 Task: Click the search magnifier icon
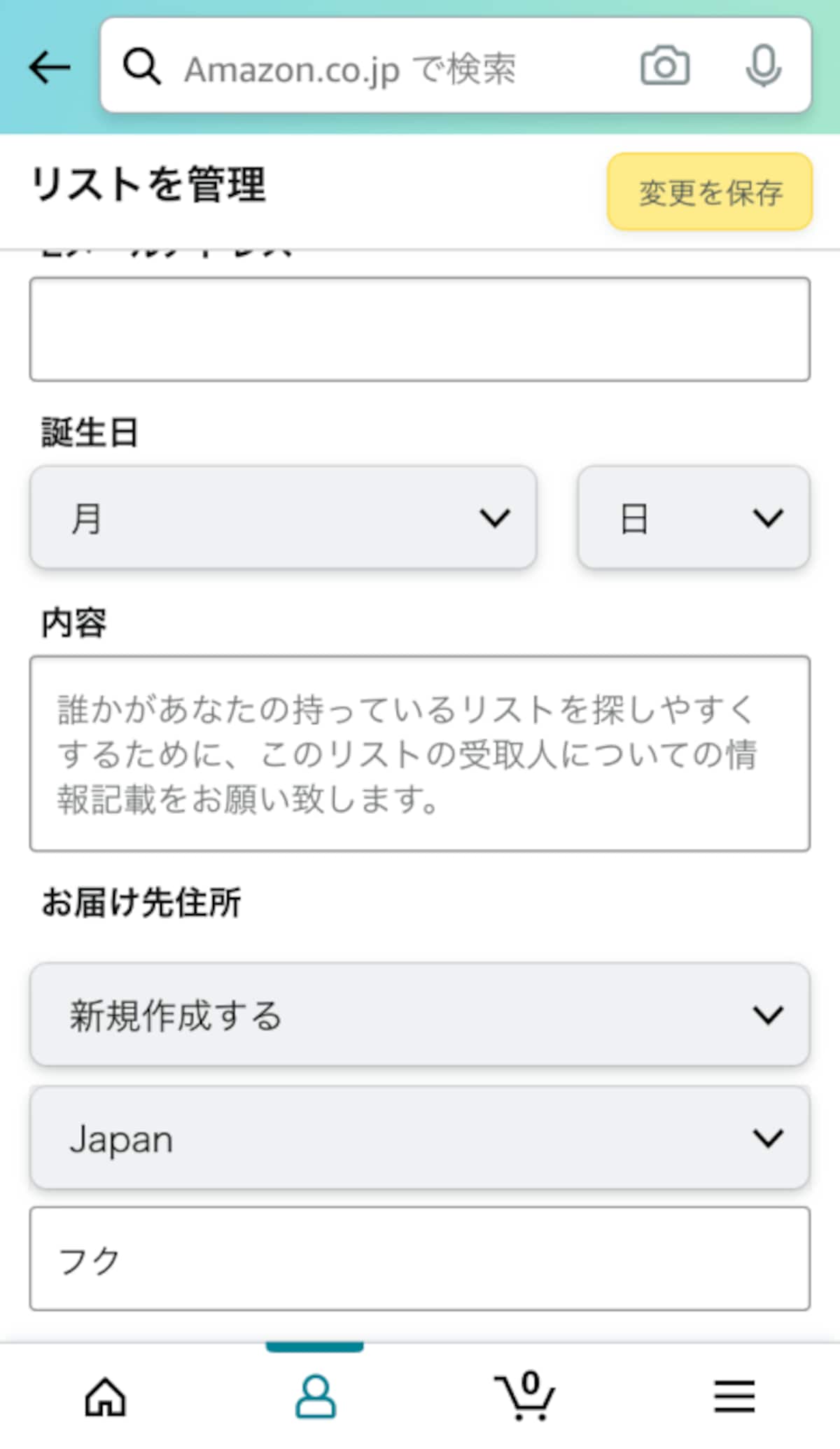click(x=142, y=67)
